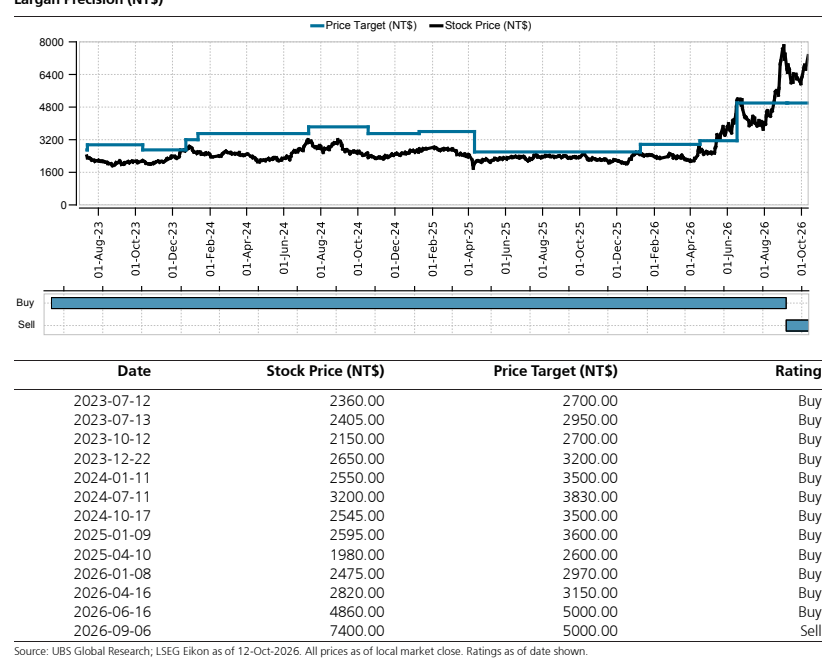This screenshot has width=836, height=672.
Task: Select the date cell 2026-09-06
Action: (x=112, y=631)
